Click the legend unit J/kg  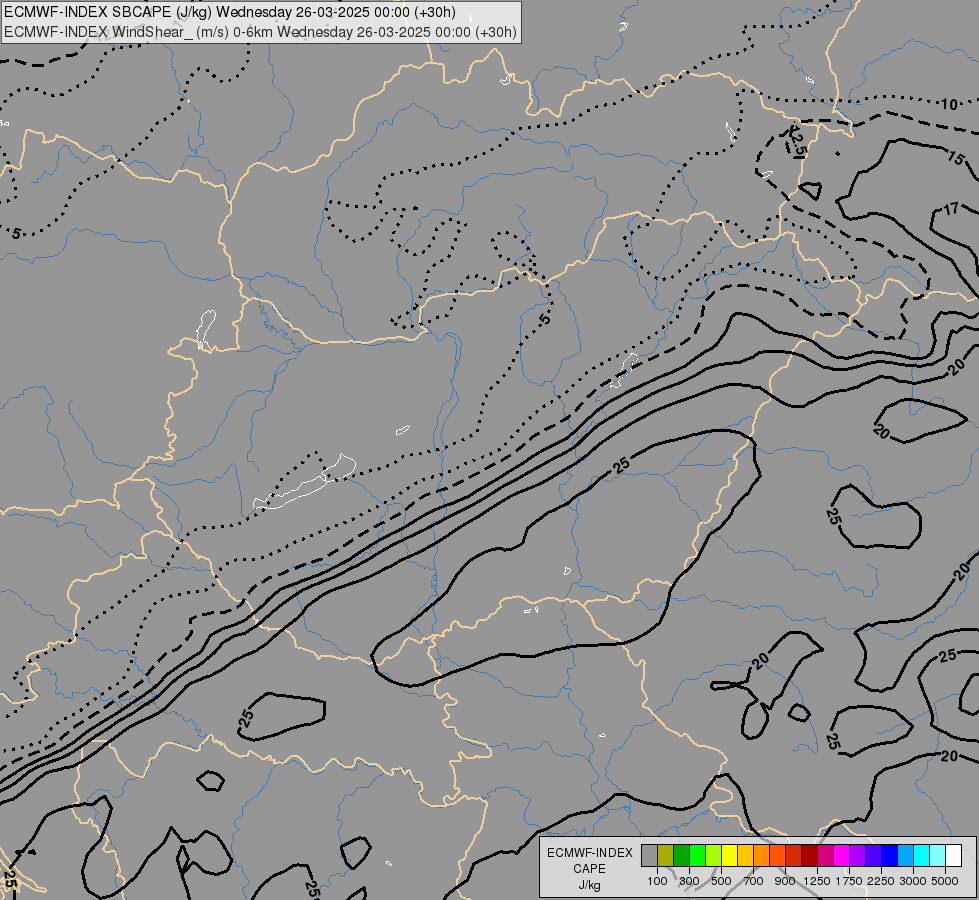(589, 886)
